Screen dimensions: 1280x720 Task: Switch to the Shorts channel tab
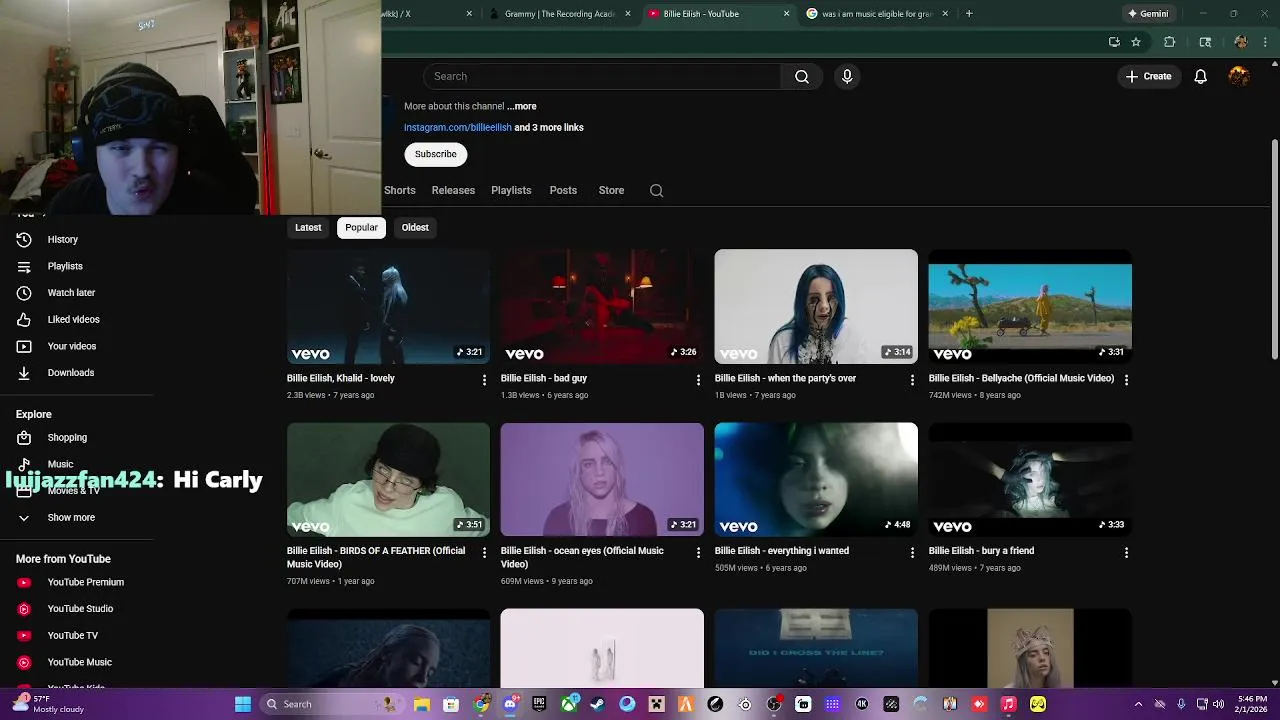399,190
